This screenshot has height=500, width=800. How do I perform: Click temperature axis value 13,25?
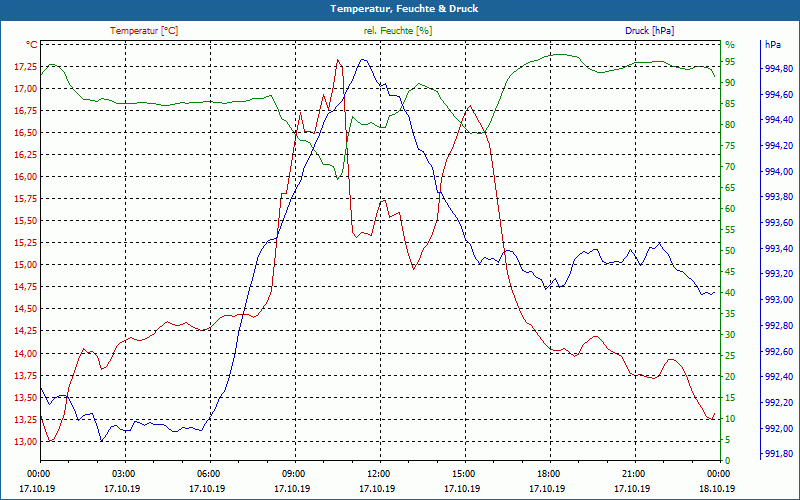tap(27, 419)
